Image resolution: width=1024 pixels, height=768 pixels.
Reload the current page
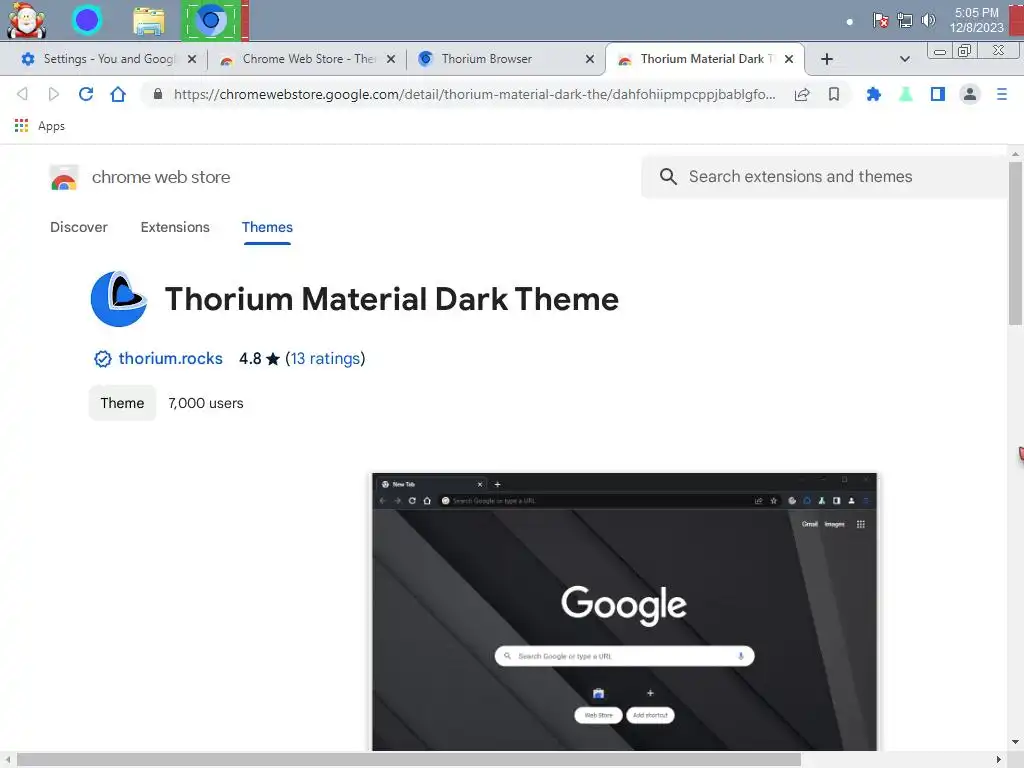86,94
